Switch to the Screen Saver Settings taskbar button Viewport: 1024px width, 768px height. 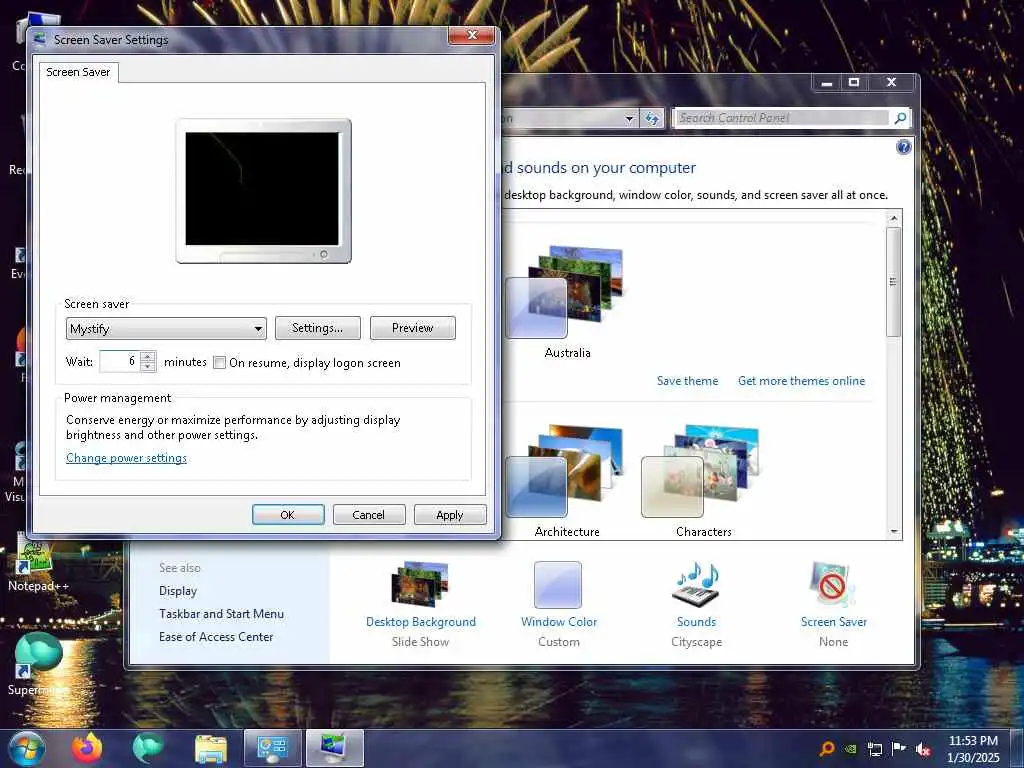click(x=334, y=748)
